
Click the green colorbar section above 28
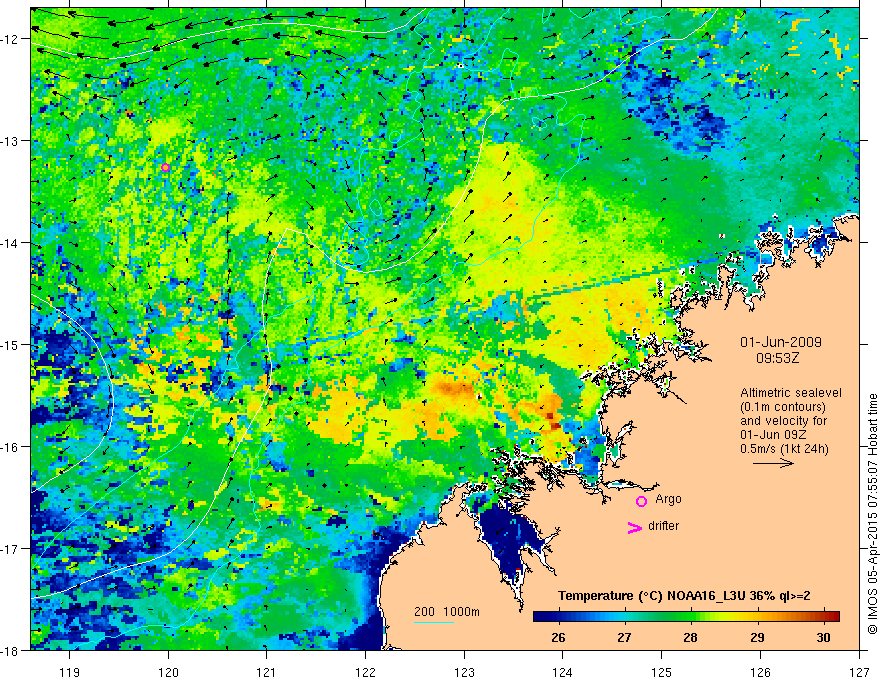click(x=690, y=616)
